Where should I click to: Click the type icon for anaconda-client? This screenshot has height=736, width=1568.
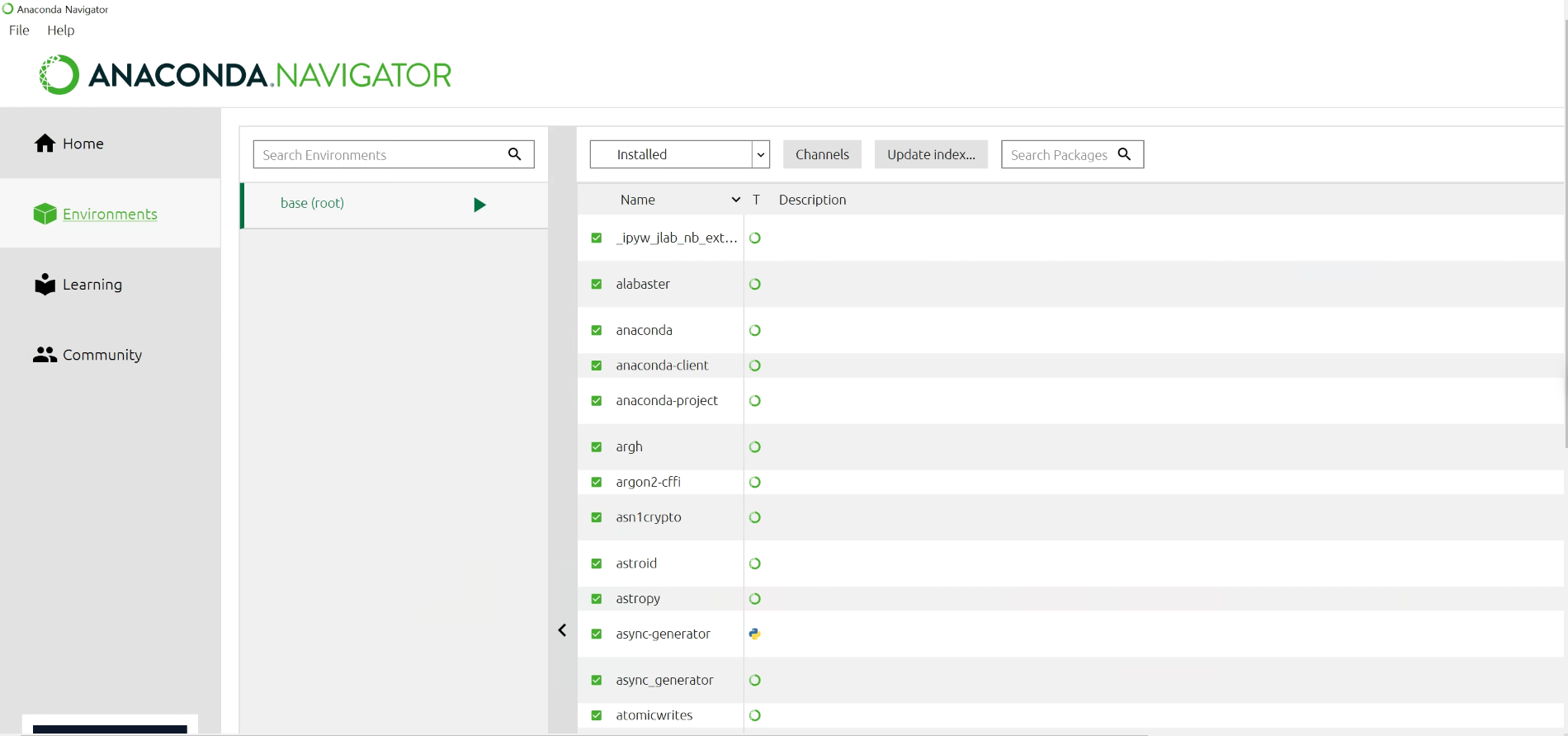pyautogui.click(x=754, y=366)
